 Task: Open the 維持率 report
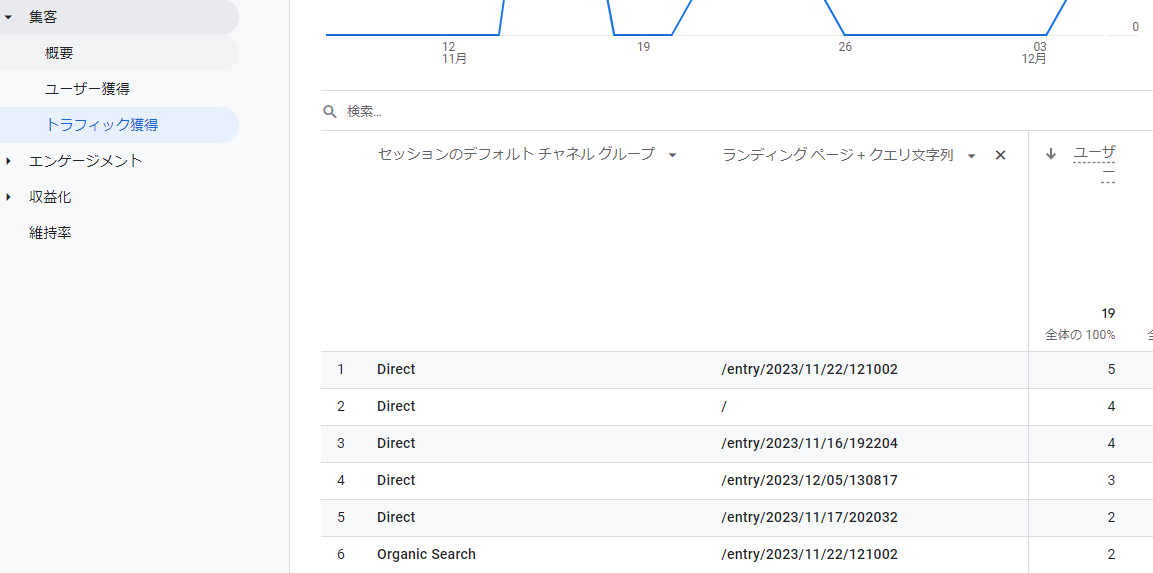(x=50, y=233)
